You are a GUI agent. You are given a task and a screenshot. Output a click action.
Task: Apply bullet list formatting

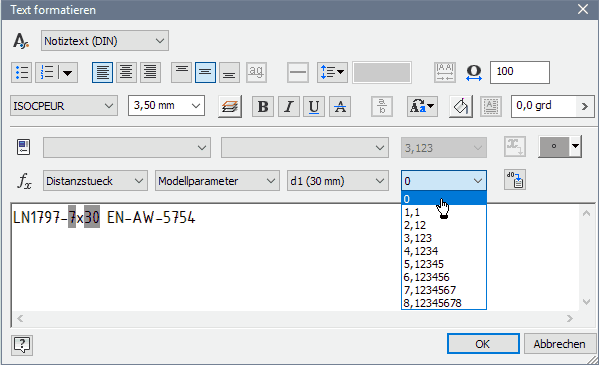pyautogui.click(x=21, y=72)
